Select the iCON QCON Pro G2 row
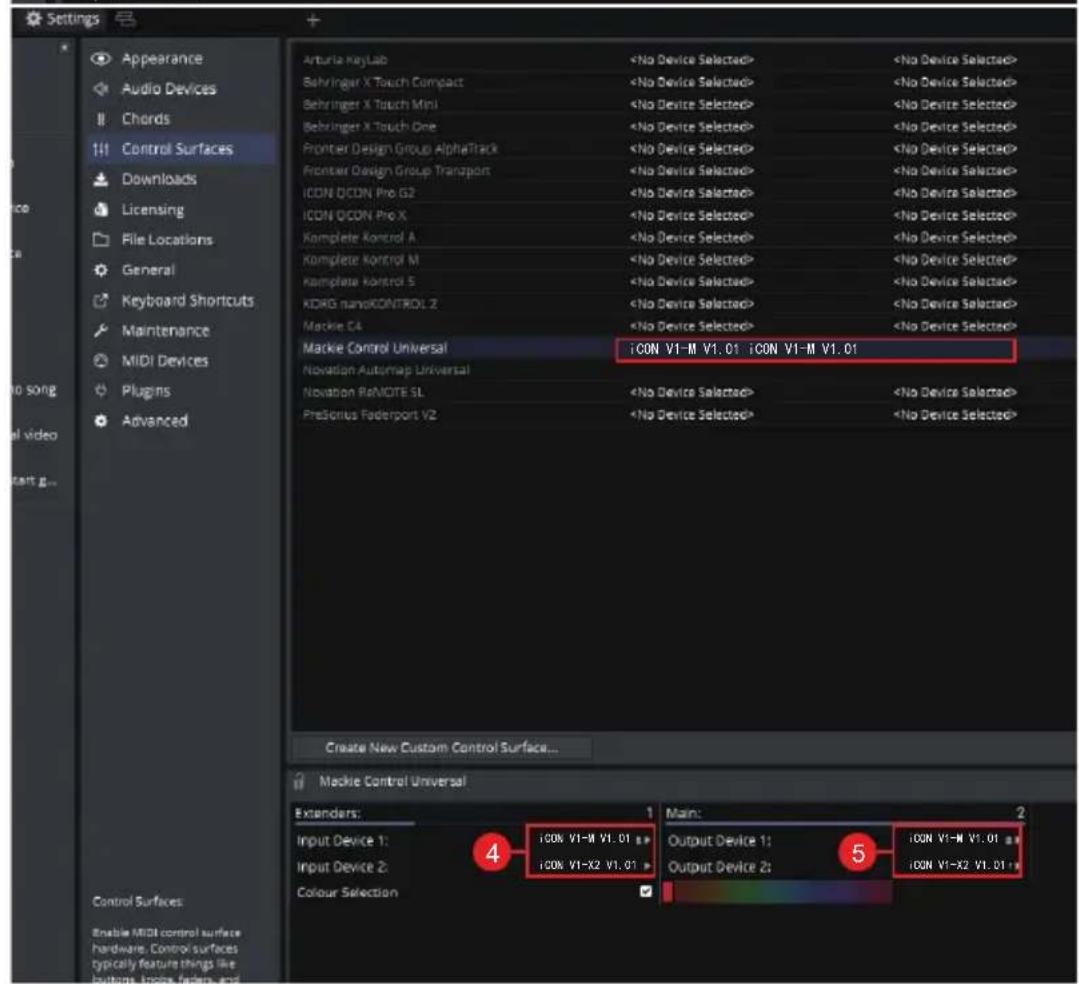The image size is (1079, 984). tap(685, 193)
